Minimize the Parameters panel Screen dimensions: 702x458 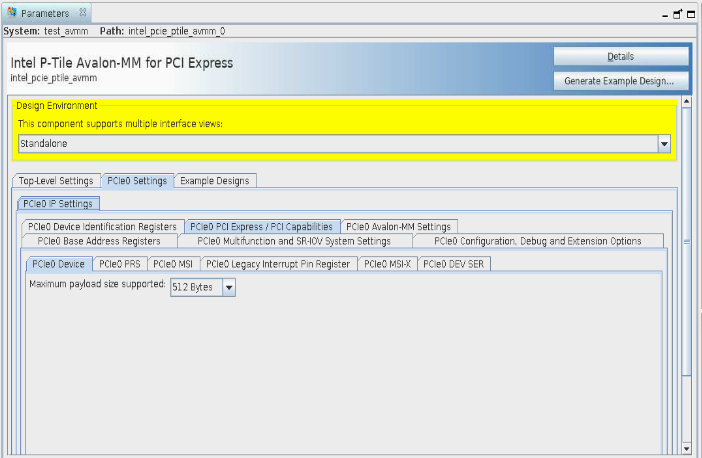(x=665, y=15)
